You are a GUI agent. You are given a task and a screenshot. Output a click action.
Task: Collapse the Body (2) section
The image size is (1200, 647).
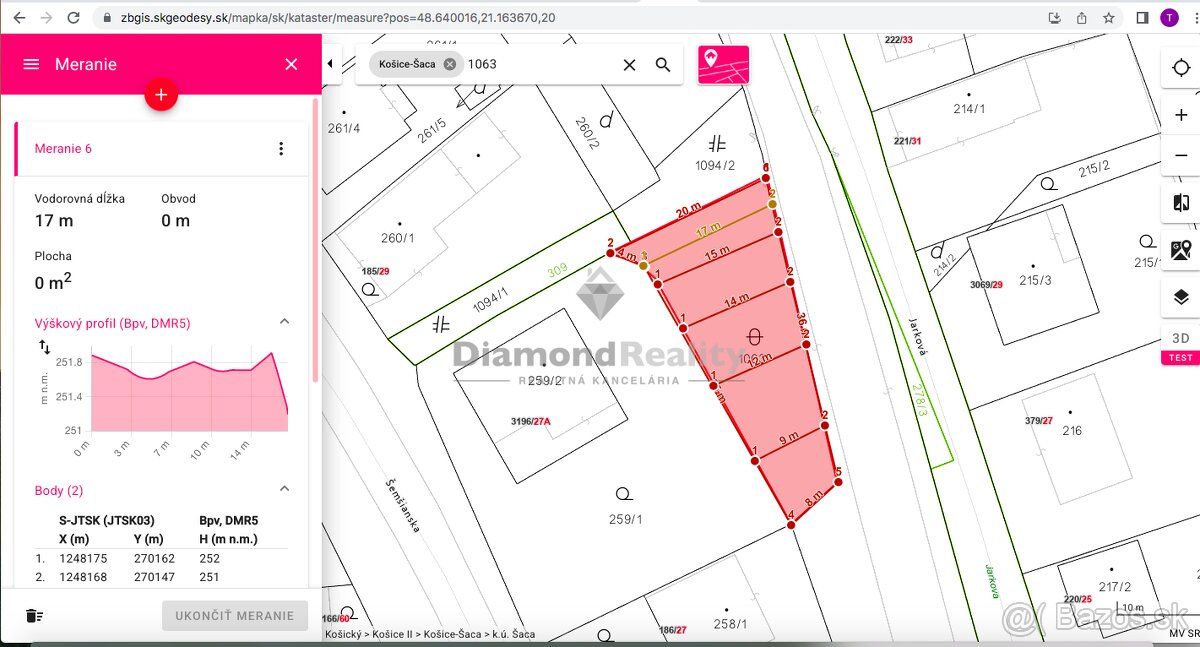[284, 489]
